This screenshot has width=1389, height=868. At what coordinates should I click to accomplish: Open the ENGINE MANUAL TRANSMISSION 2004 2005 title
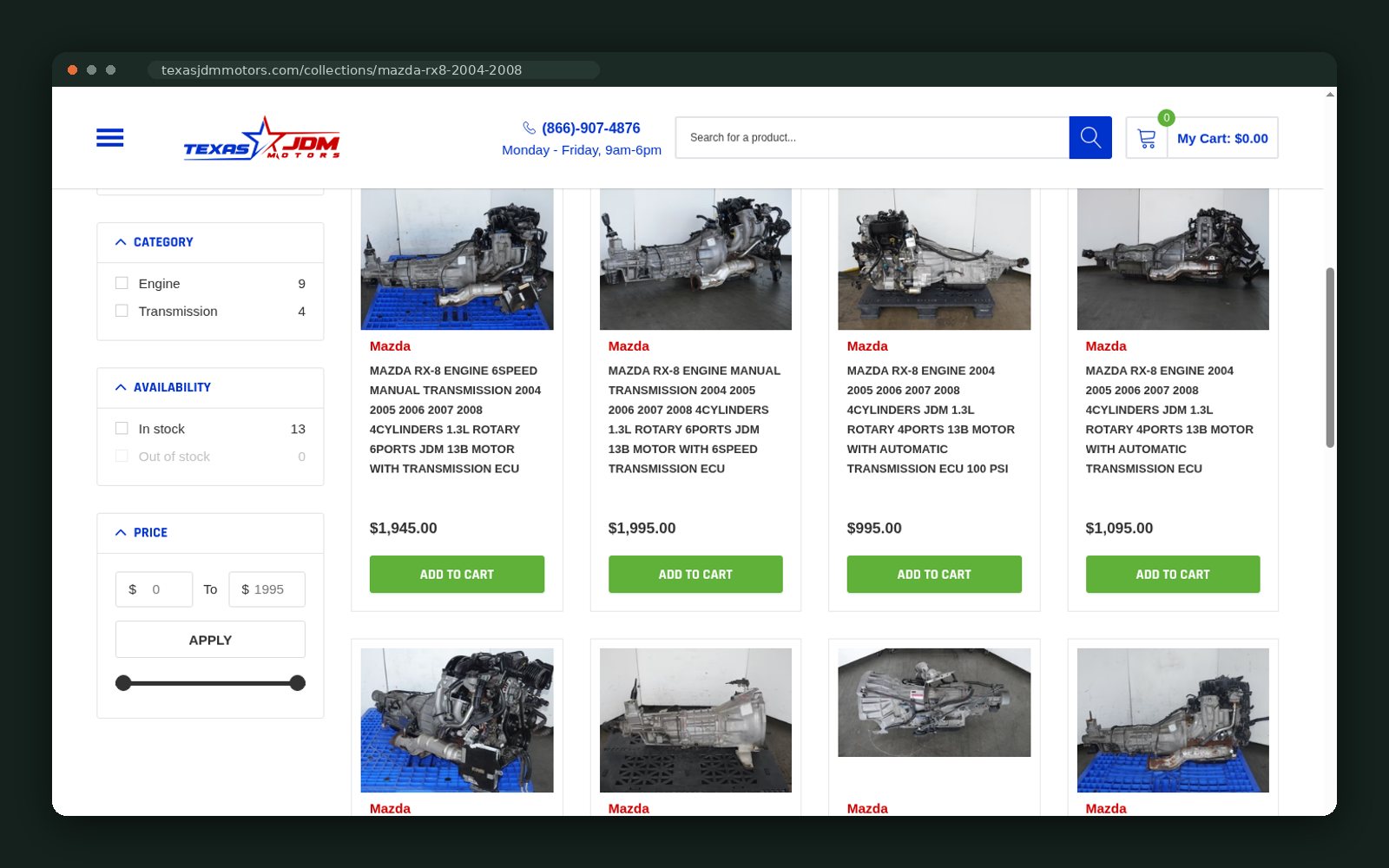[x=694, y=419]
